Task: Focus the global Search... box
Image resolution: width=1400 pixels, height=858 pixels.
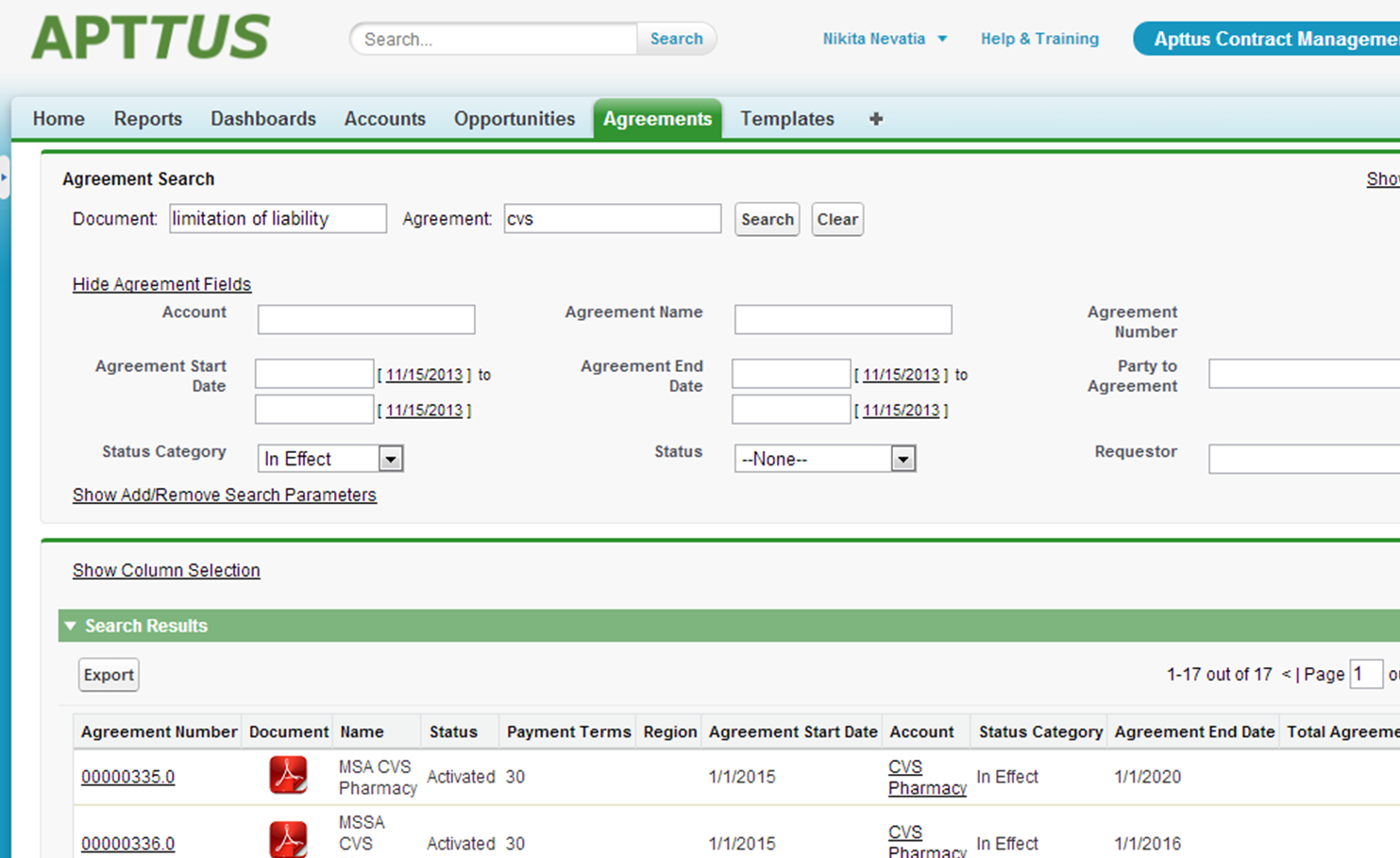Action: point(495,39)
